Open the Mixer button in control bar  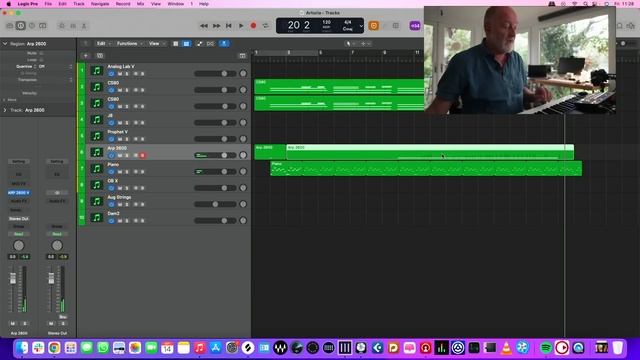pyautogui.click(x=73, y=26)
